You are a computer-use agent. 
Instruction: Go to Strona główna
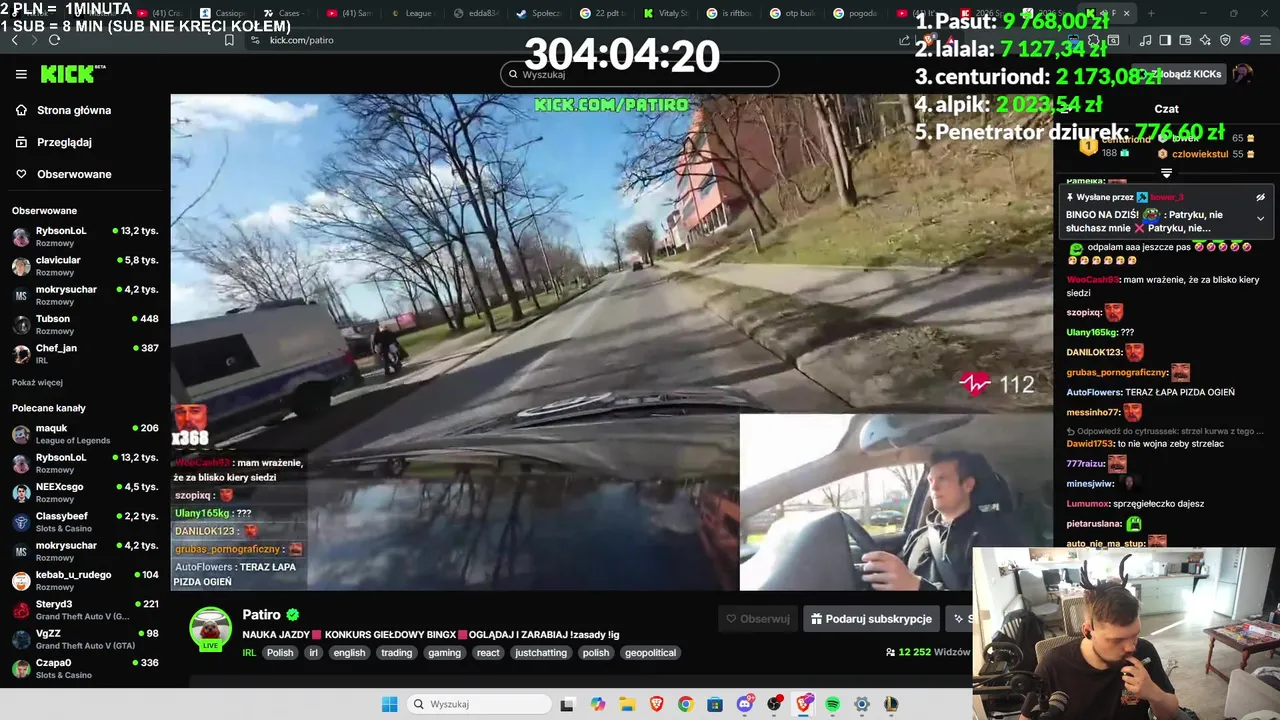pyautogui.click(x=74, y=110)
